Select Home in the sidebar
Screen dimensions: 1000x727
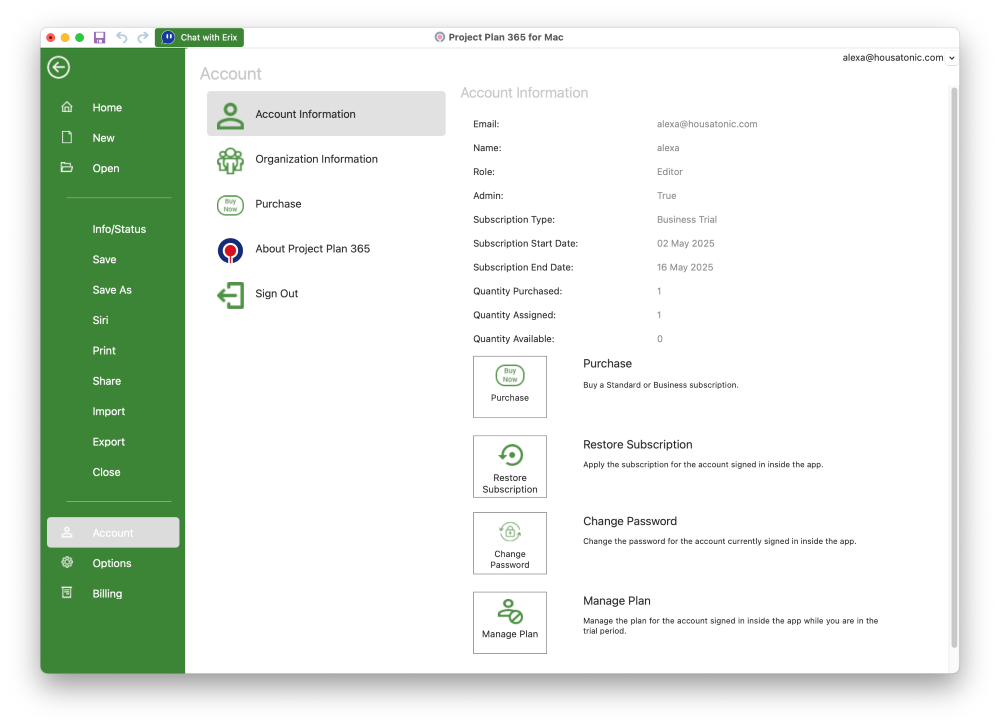[x=107, y=108]
